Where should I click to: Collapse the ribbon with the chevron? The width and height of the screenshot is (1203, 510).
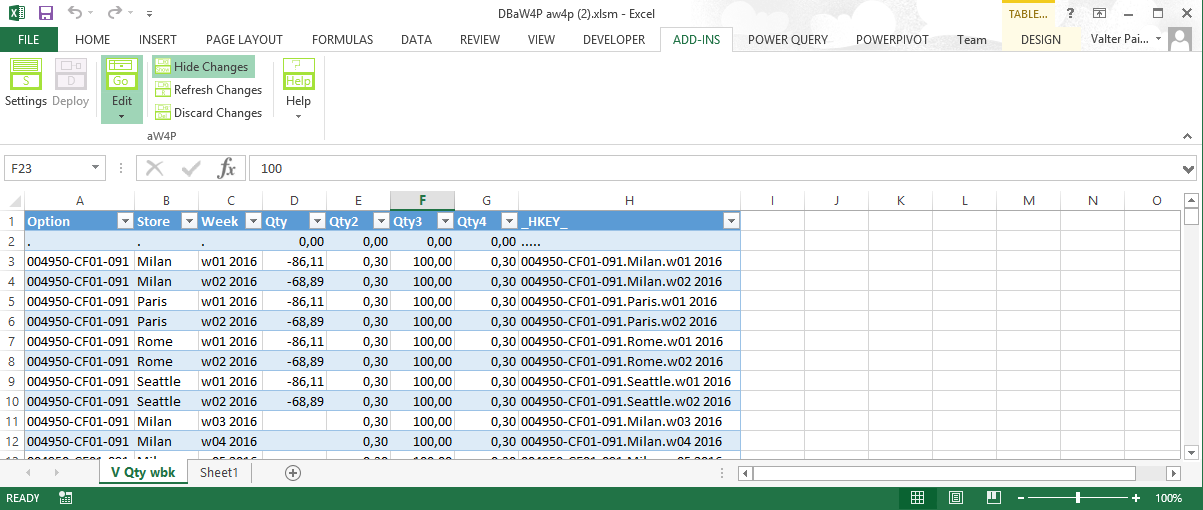point(1187,134)
